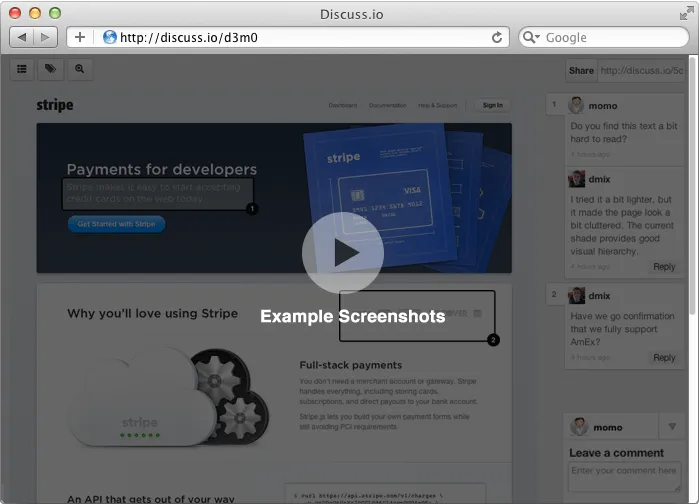Image resolution: width=700 pixels, height=504 pixels.
Task: Click "Do you find this text a bit" comment
Action: pyautogui.click(x=624, y=133)
